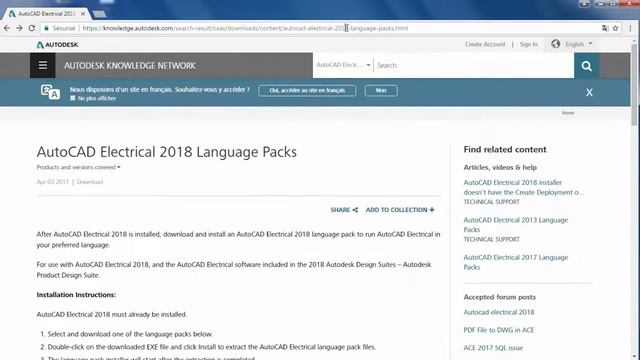Open the Chrome three-dot menu
The height and width of the screenshot is (360, 640).
[x=631, y=28]
